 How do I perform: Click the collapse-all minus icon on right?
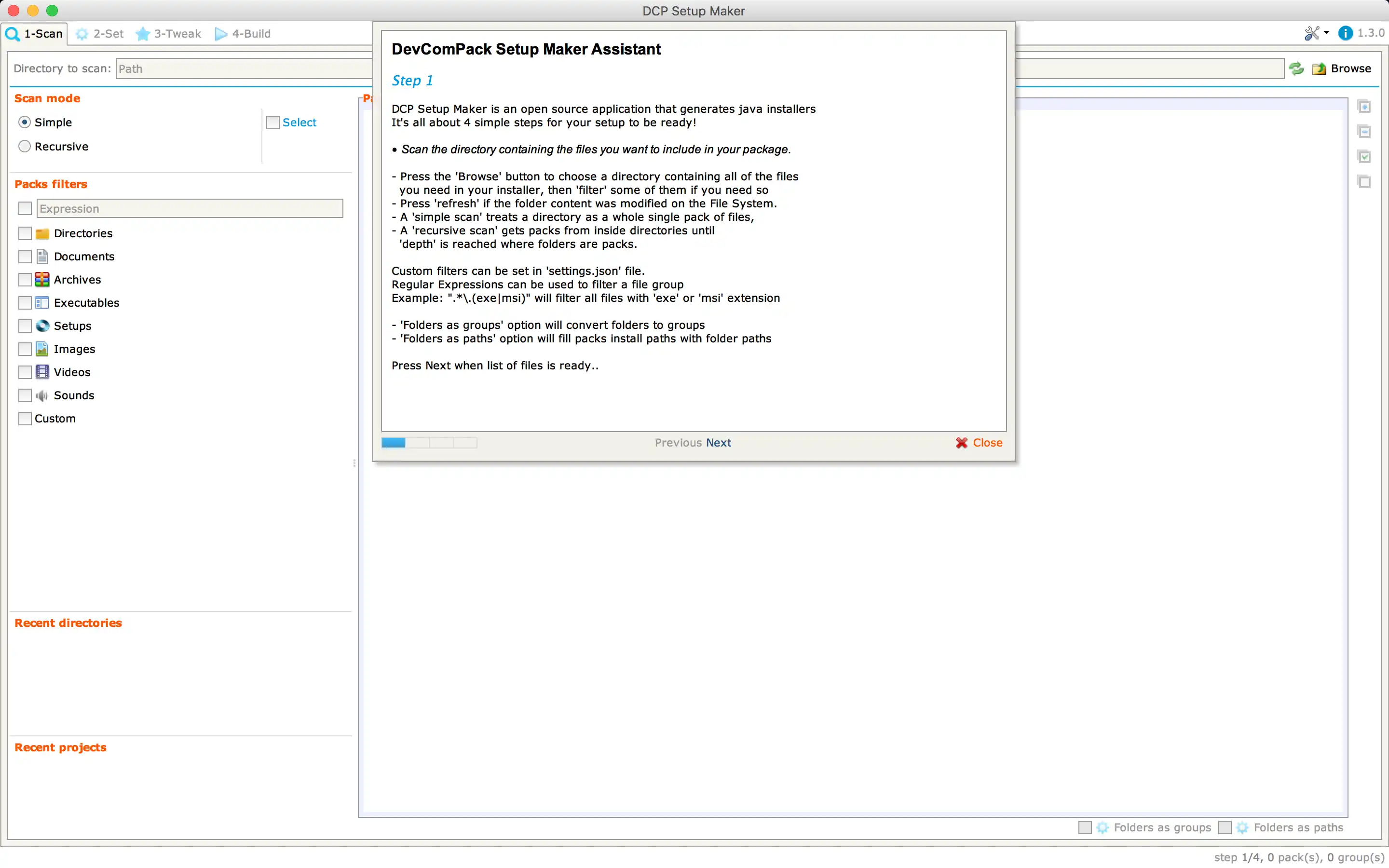[x=1364, y=132]
